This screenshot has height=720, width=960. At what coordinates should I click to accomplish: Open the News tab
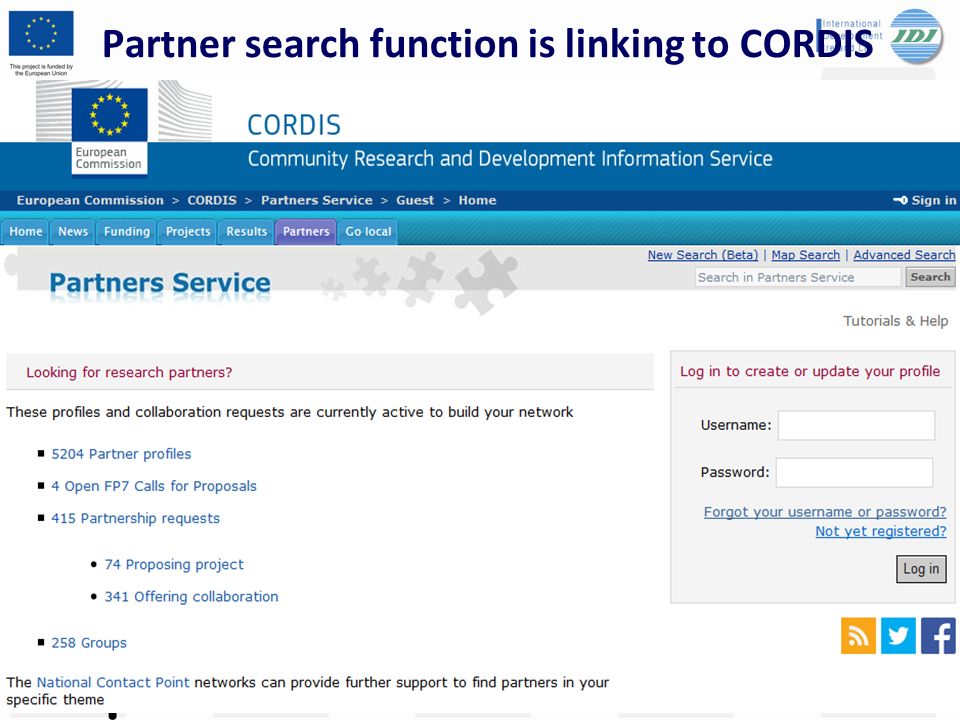(73, 231)
